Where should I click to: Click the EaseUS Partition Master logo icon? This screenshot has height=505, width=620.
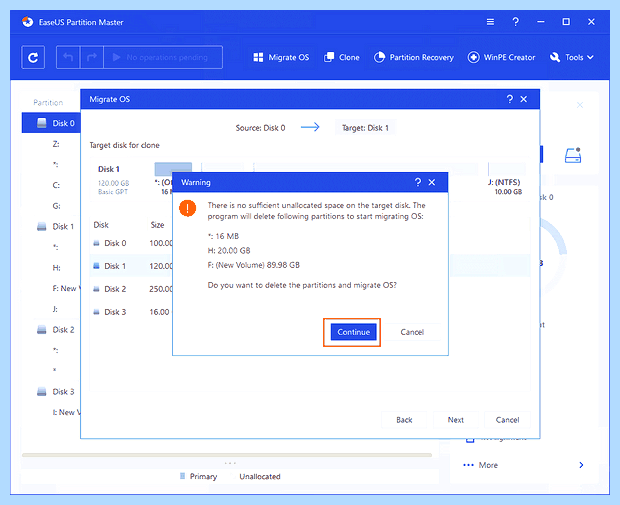point(28,22)
